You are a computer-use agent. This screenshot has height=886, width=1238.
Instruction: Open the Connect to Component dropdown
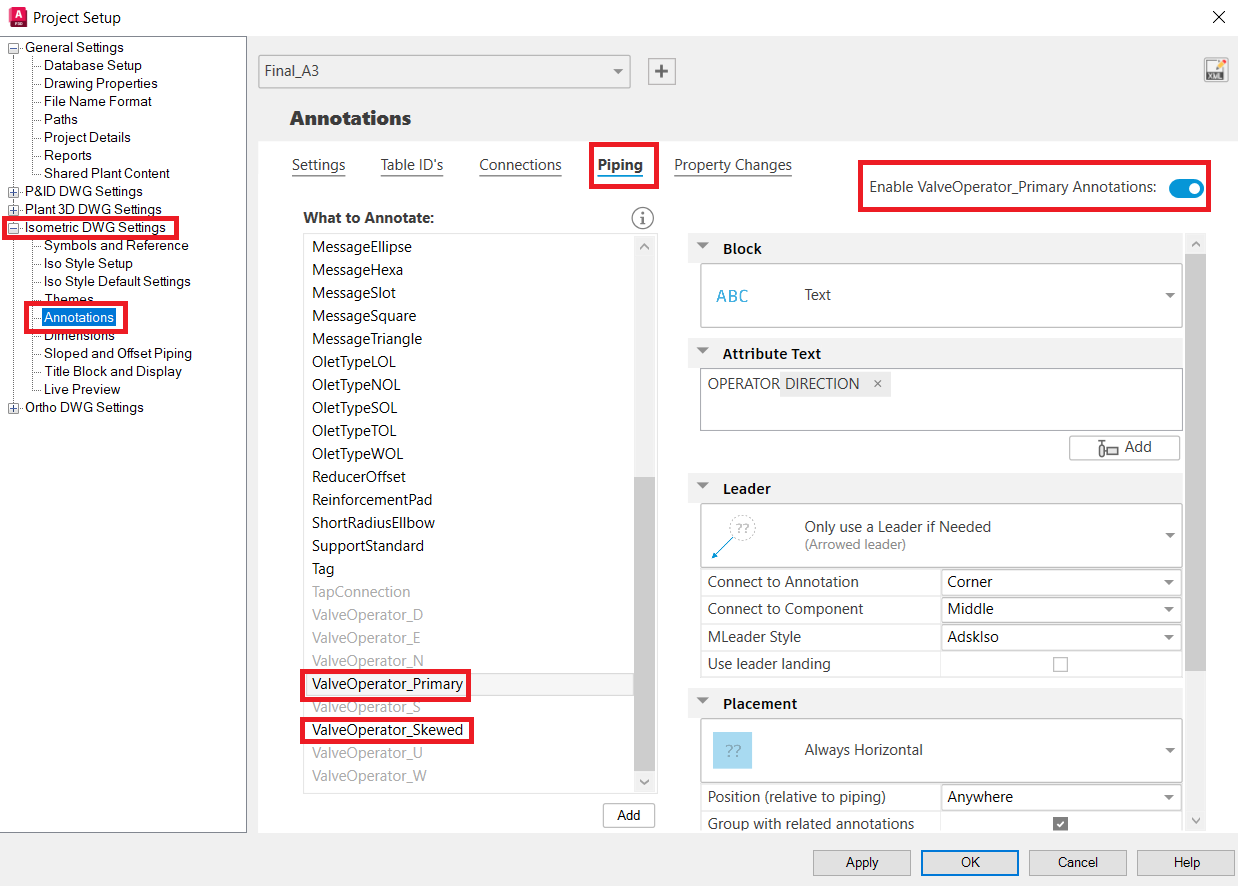tap(1061, 609)
